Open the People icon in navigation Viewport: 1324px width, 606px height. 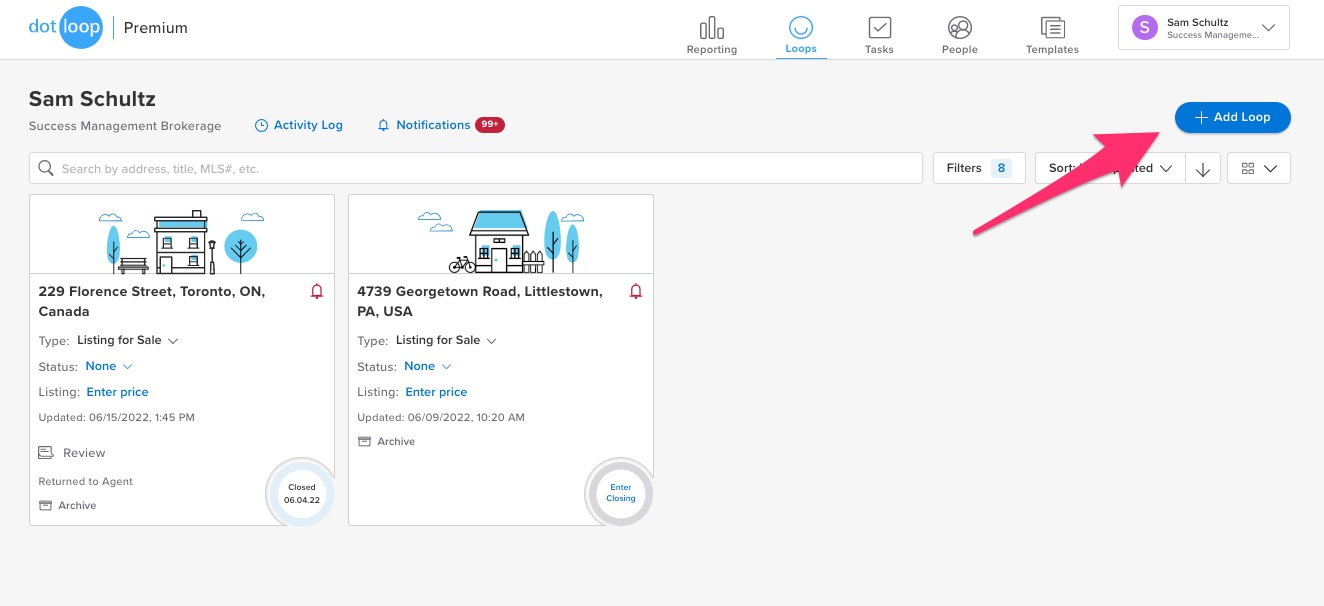click(959, 28)
